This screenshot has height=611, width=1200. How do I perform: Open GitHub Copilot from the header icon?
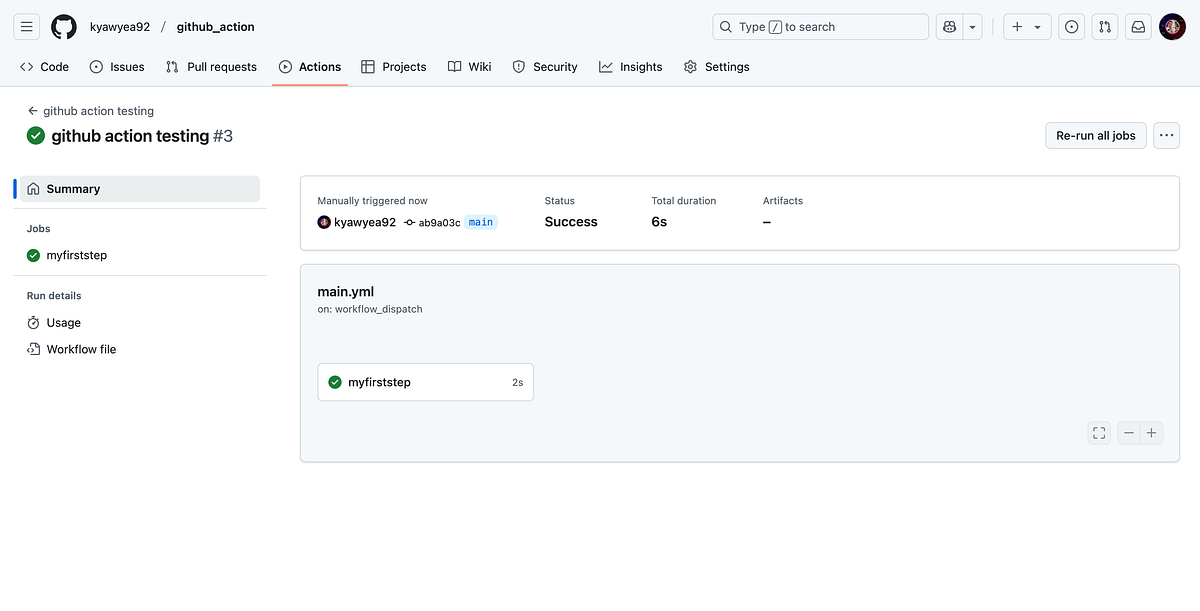[x=948, y=26]
